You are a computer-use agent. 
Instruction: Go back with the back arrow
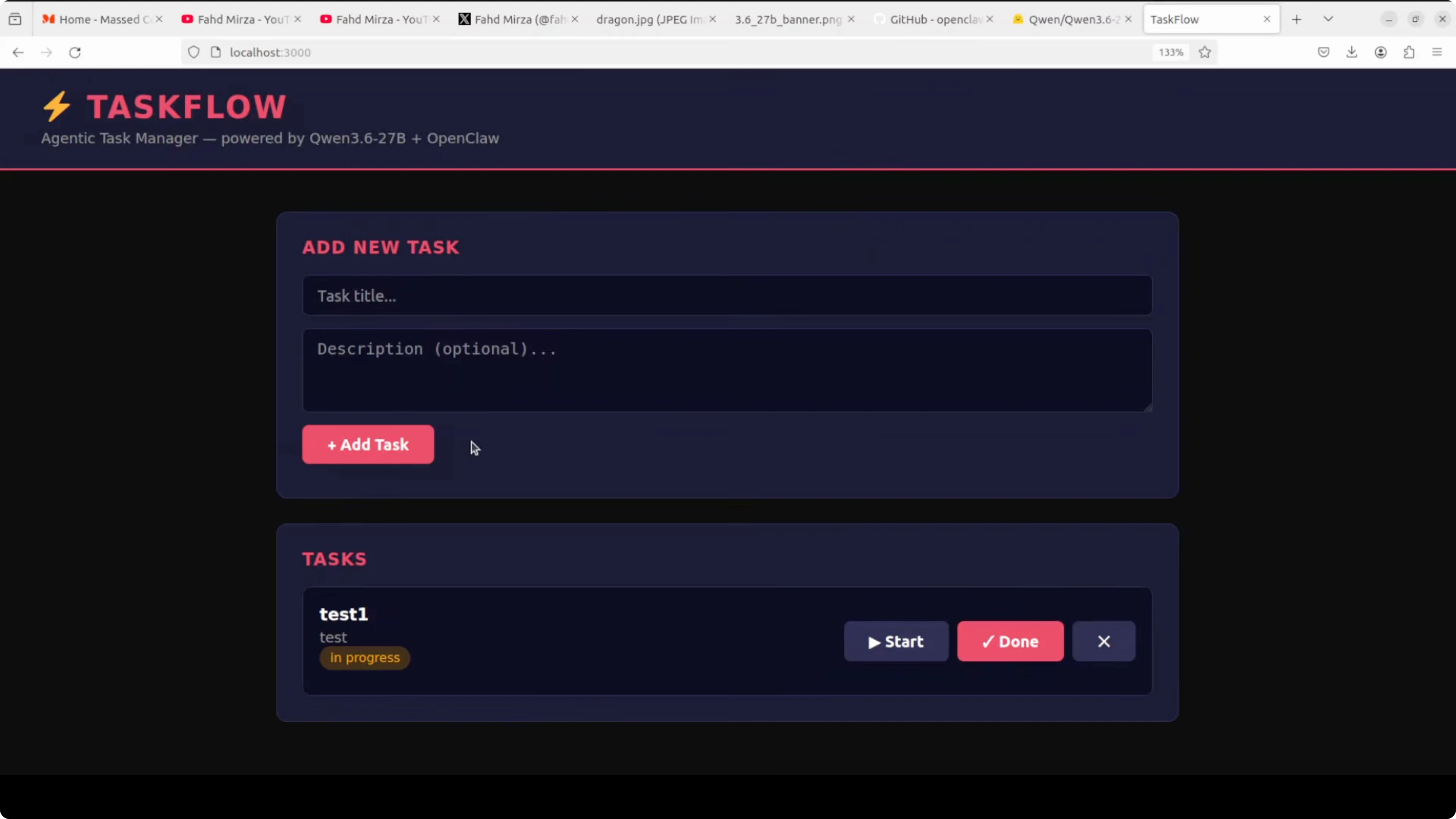[x=18, y=53]
